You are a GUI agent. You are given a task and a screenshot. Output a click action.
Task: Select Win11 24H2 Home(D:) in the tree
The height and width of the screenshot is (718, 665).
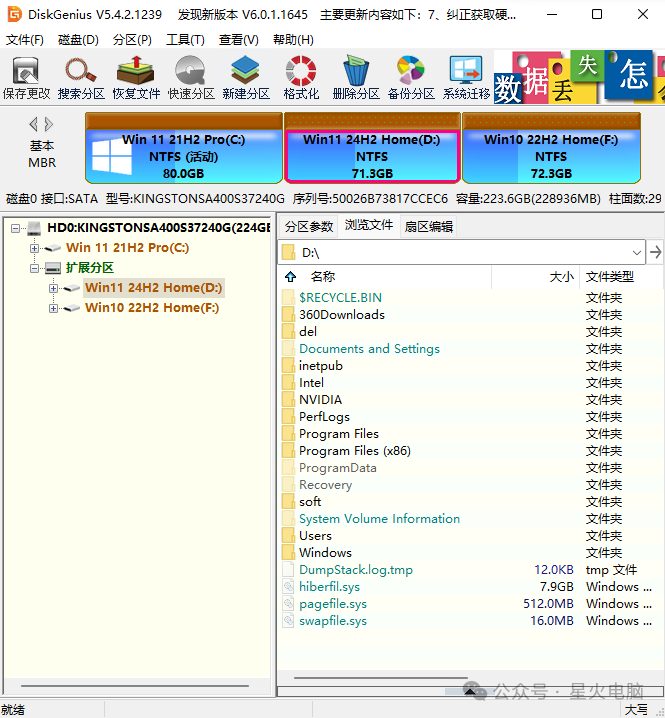(153, 288)
